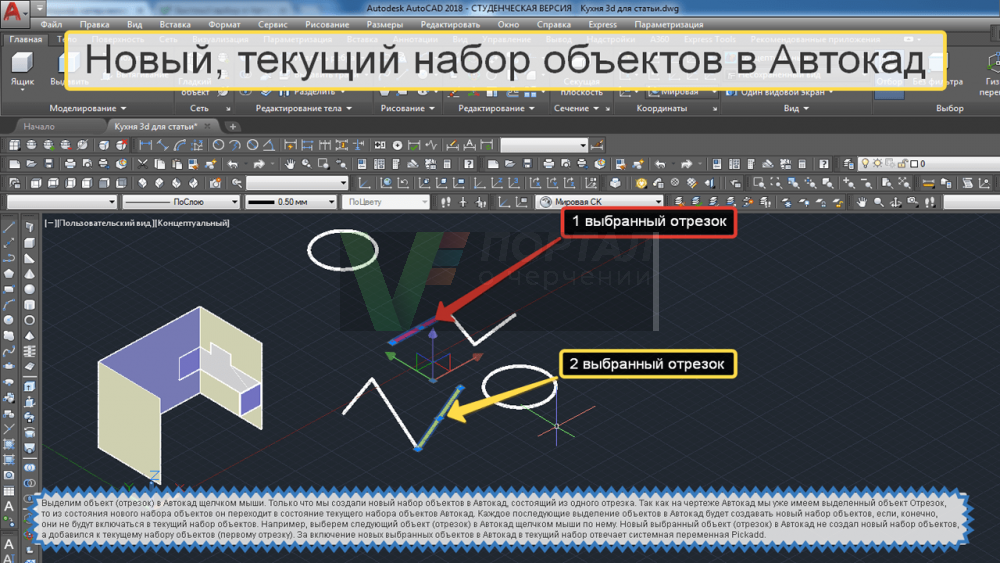Viewport: 1000px width, 563px height.
Task: Click the printer Plot icon
Action: pos(71,163)
